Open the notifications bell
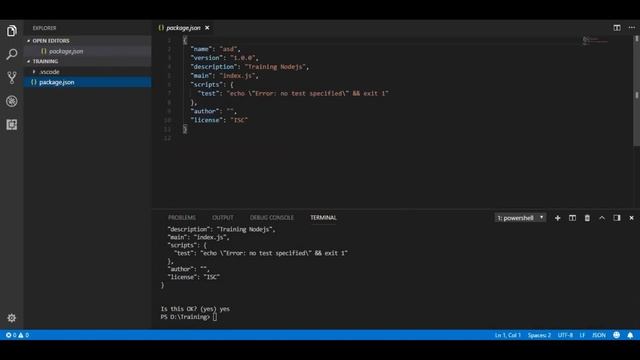This screenshot has height=360, width=640. click(630, 335)
